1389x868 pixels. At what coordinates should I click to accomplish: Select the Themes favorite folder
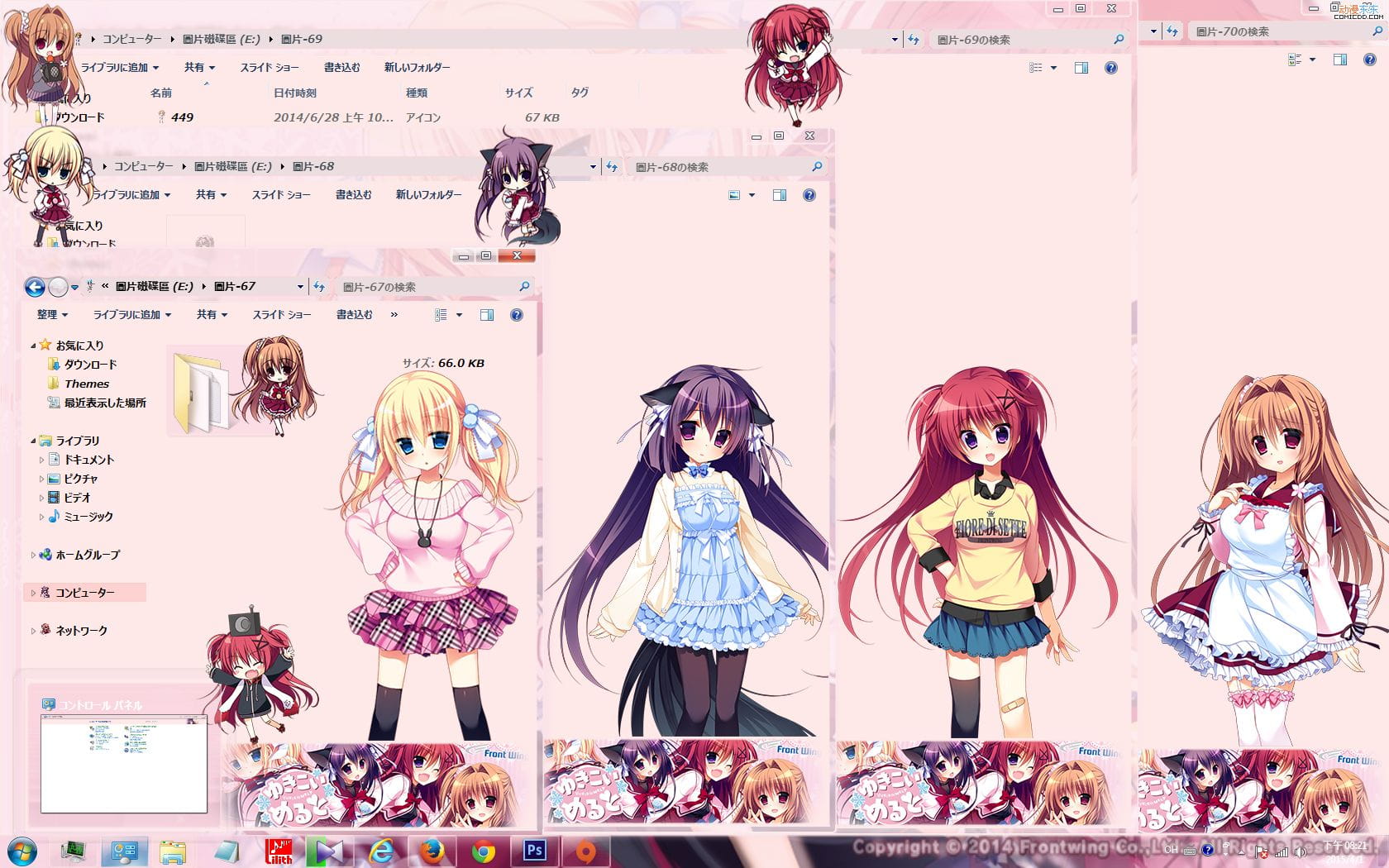point(79,384)
